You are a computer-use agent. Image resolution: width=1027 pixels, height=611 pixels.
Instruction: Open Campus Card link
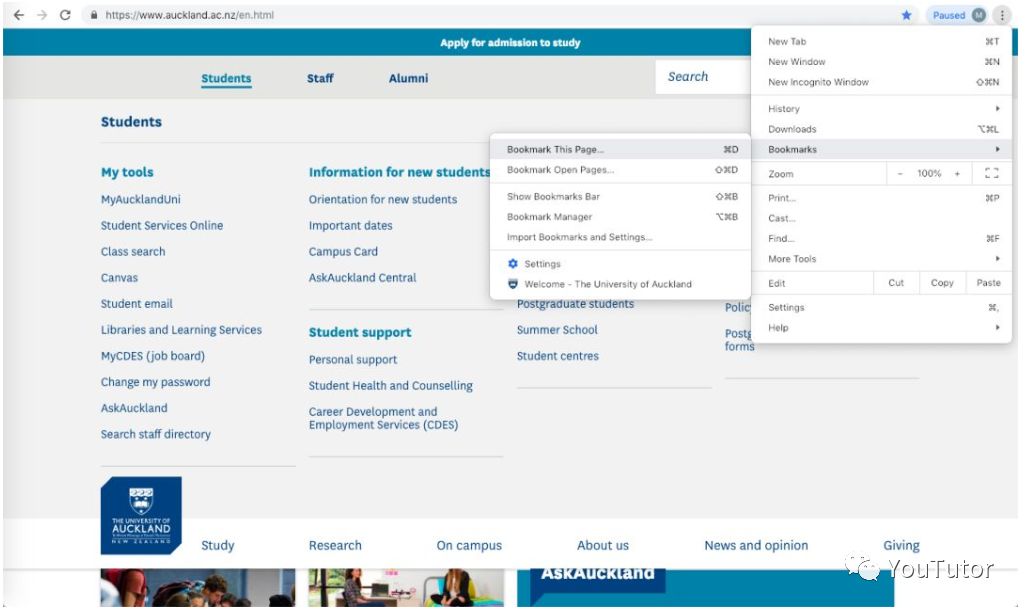[x=343, y=251]
